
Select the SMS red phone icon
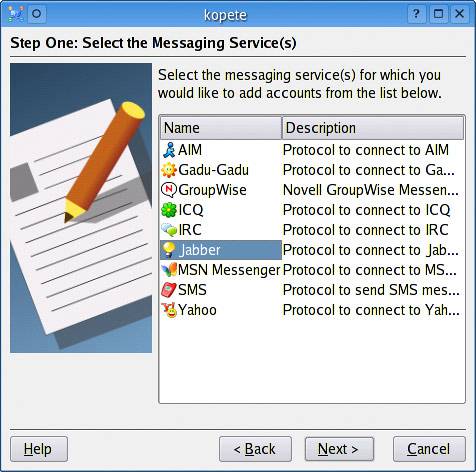click(x=169, y=290)
